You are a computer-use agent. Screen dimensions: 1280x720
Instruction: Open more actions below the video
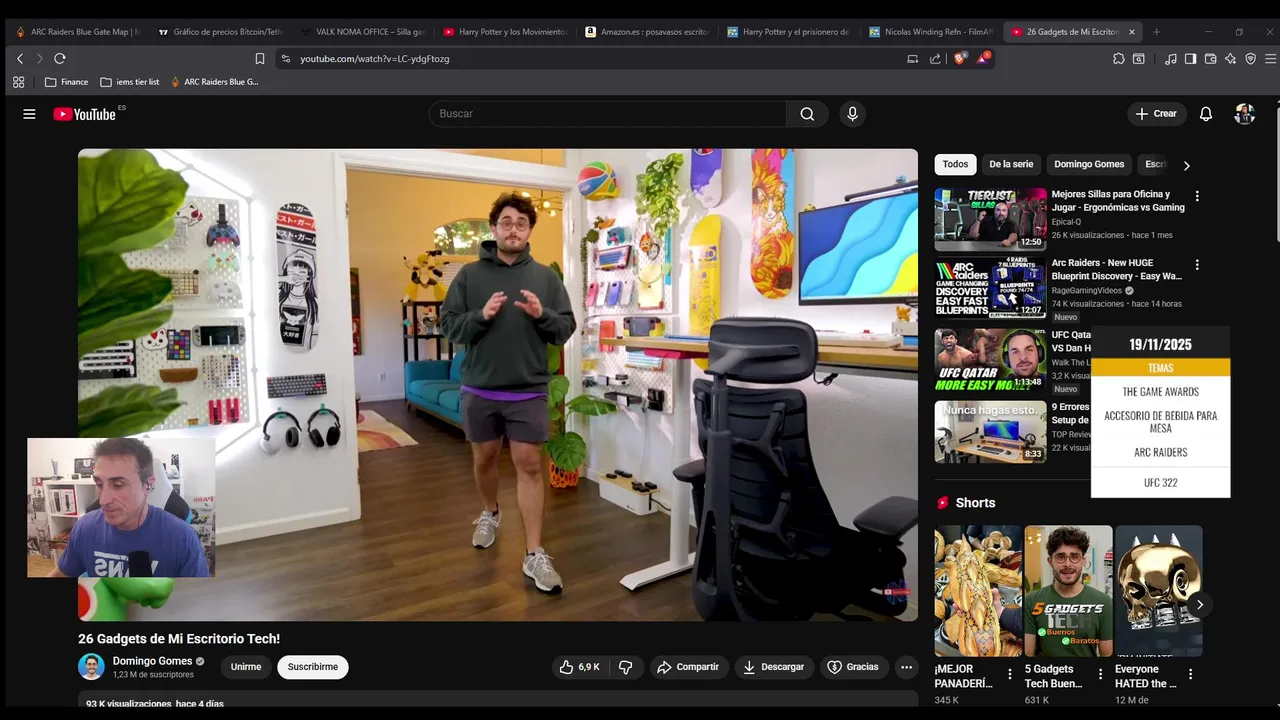pyautogui.click(x=906, y=667)
